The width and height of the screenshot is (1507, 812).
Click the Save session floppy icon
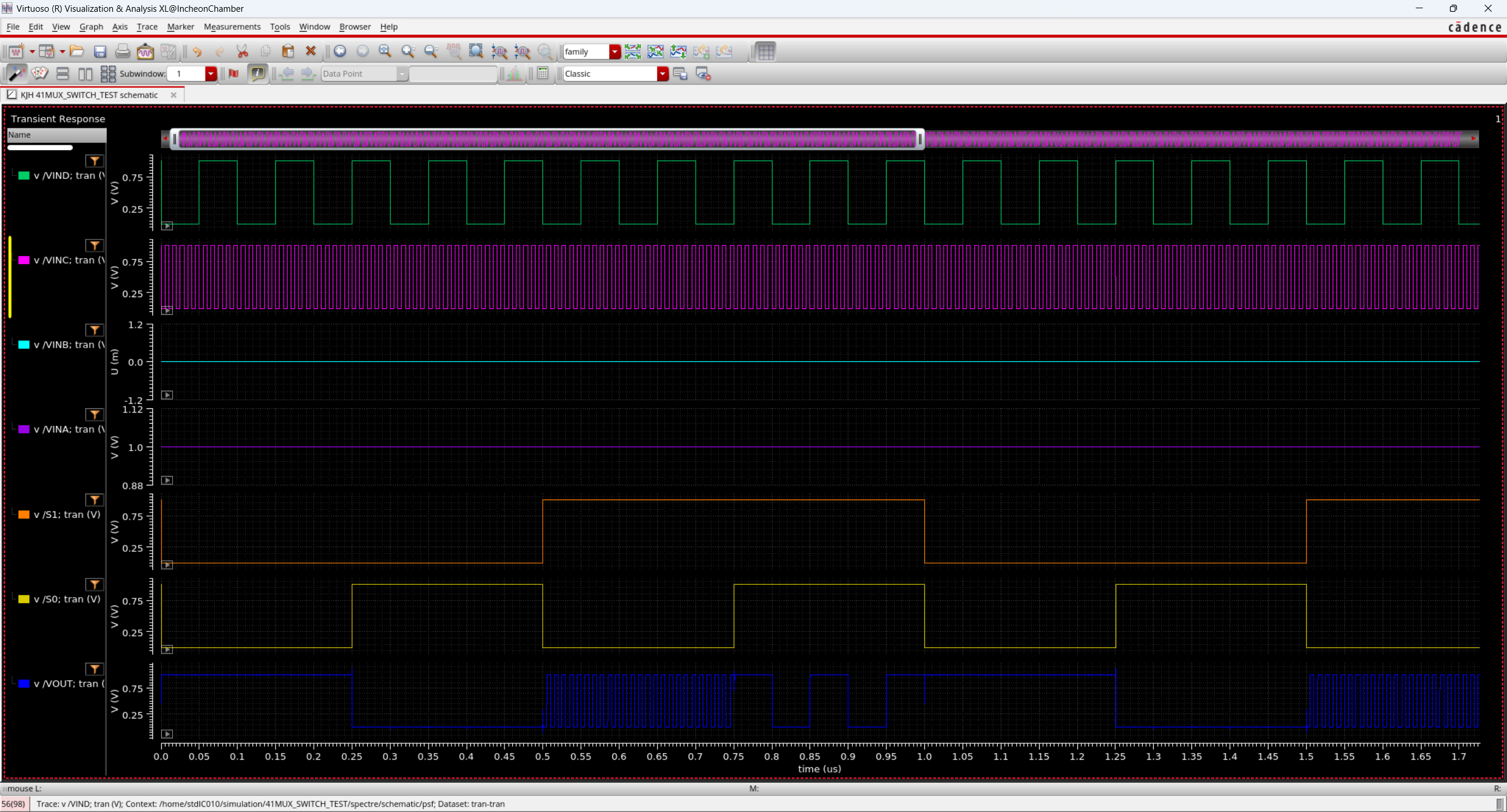pyautogui.click(x=100, y=52)
